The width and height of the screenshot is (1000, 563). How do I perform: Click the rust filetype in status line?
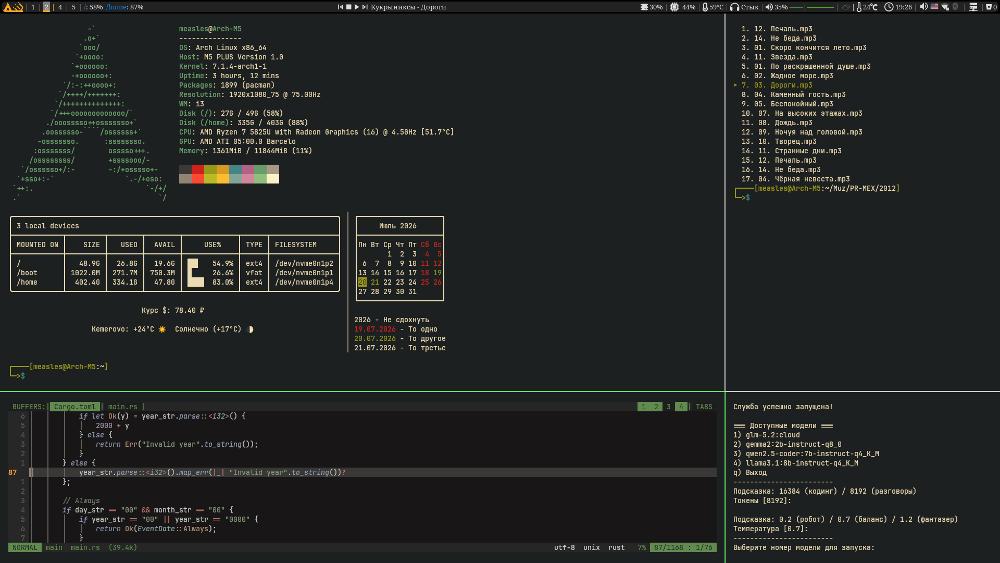(x=616, y=547)
